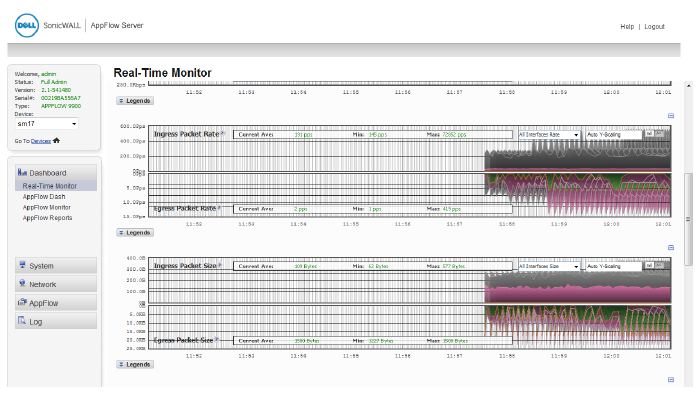This screenshot has width=700, height=411.
Task: Click help icon next to Egress Packet Size
Action: pos(217,340)
